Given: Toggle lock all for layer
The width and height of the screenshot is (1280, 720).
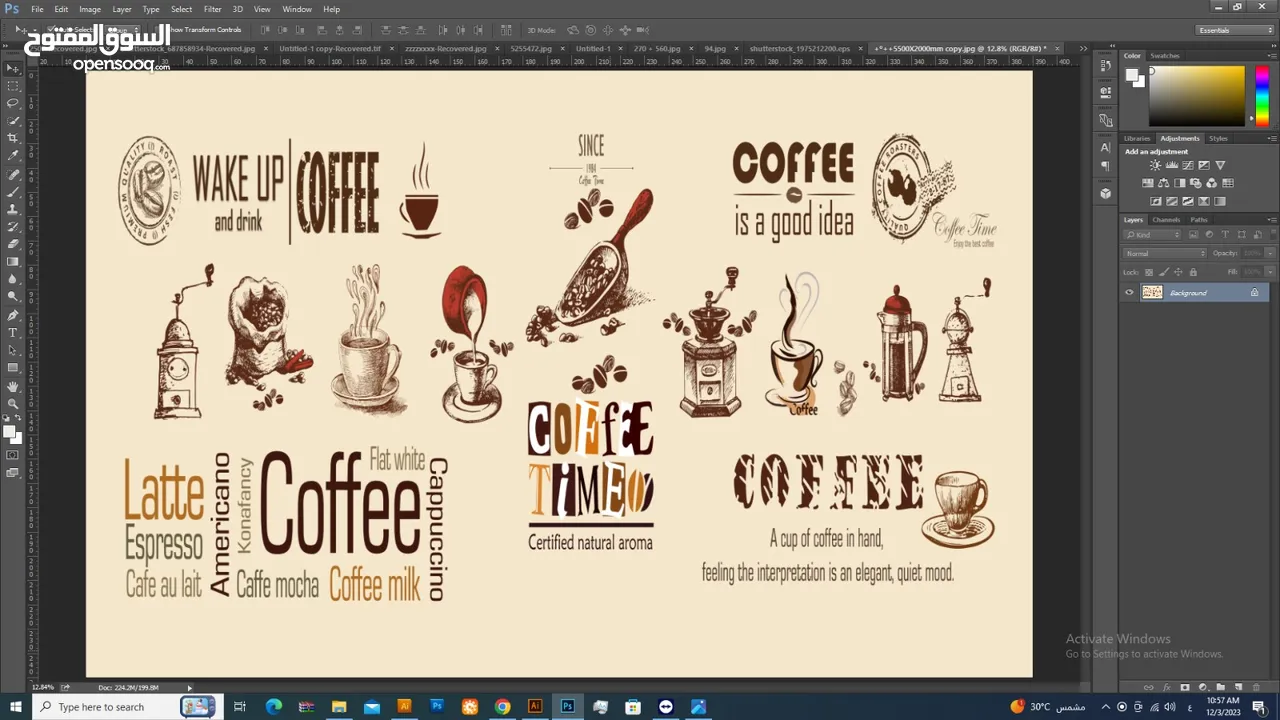Looking at the screenshot, I should click(x=1193, y=272).
